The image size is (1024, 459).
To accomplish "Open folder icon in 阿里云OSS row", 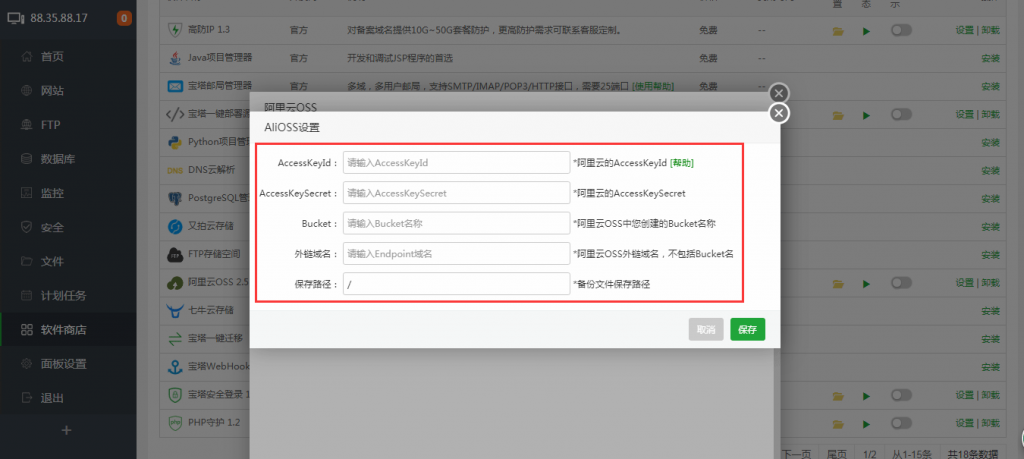I will (x=839, y=284).
